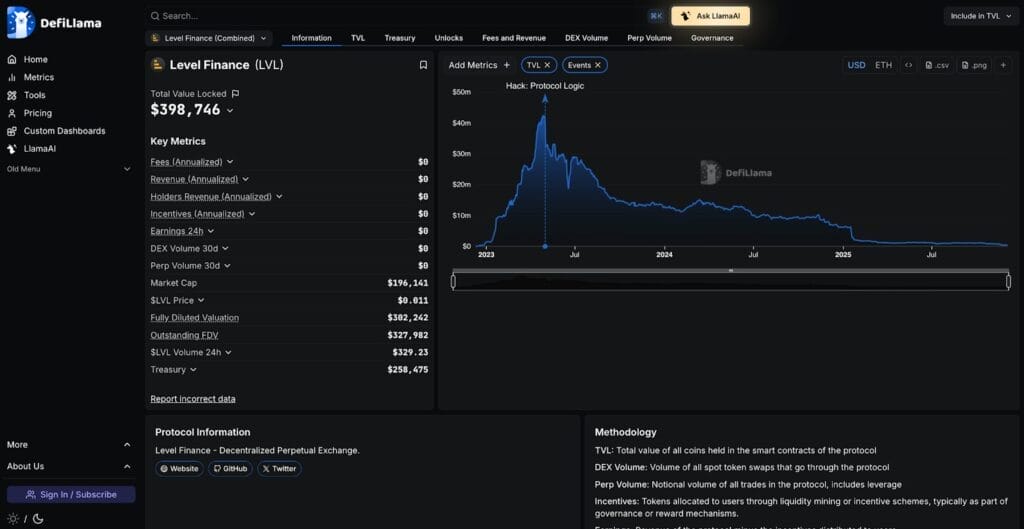The width and height of the screenshot is (1024, 529).
Task: Export chart as .png
Action: 974,65
